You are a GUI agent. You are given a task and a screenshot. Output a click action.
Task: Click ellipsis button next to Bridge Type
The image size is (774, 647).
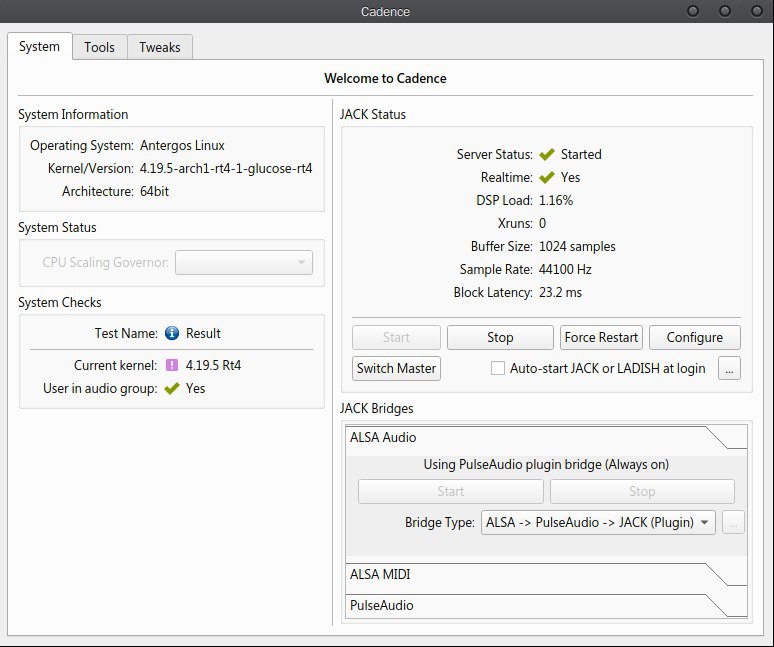[x=733, y=523]
